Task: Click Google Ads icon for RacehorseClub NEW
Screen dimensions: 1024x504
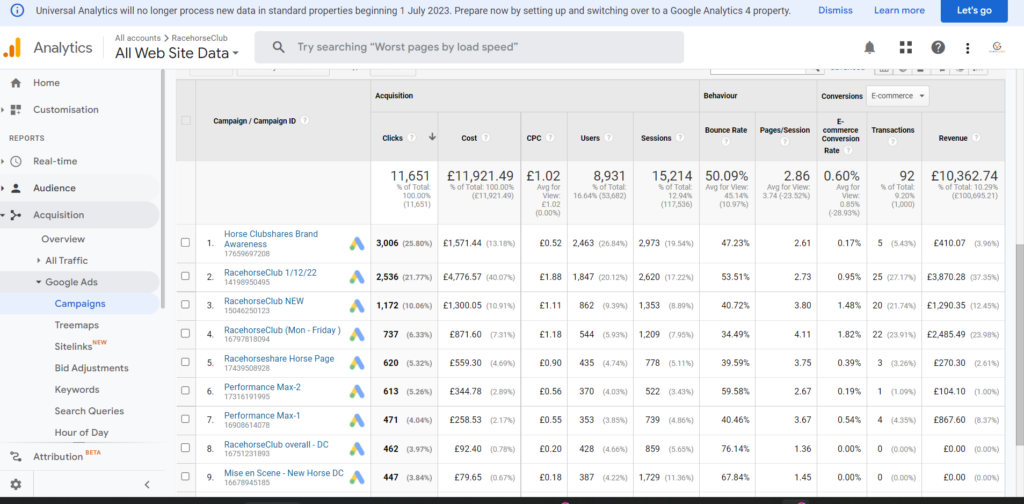Action: click(x=356, y=306)
